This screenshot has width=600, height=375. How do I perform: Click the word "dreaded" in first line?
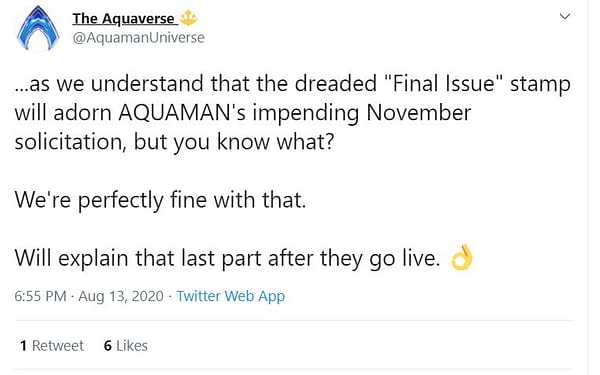336,83
